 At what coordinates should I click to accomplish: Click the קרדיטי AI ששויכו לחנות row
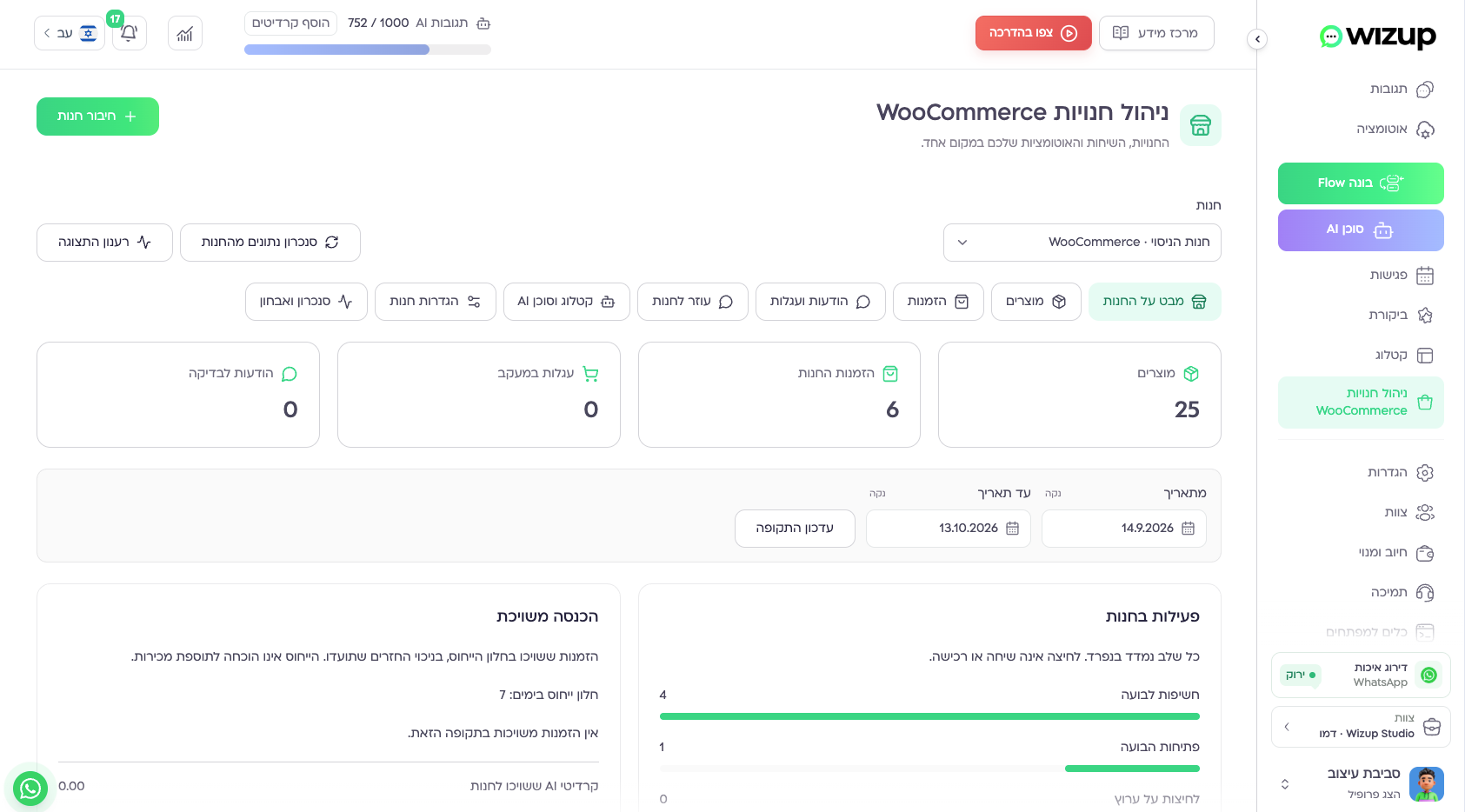click(x=329, y=787)
